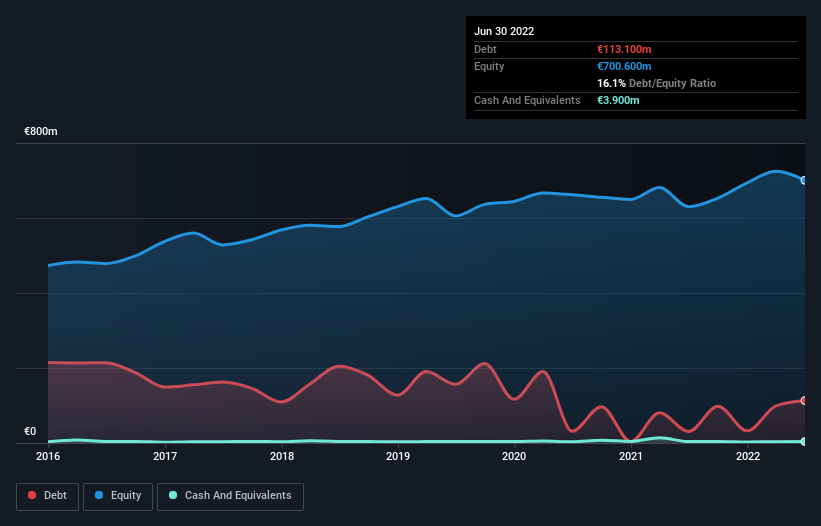The height and width of the screenshot is (526, 821).
Task: Click the red Debt endpoint marker
Action: point(804,400)
